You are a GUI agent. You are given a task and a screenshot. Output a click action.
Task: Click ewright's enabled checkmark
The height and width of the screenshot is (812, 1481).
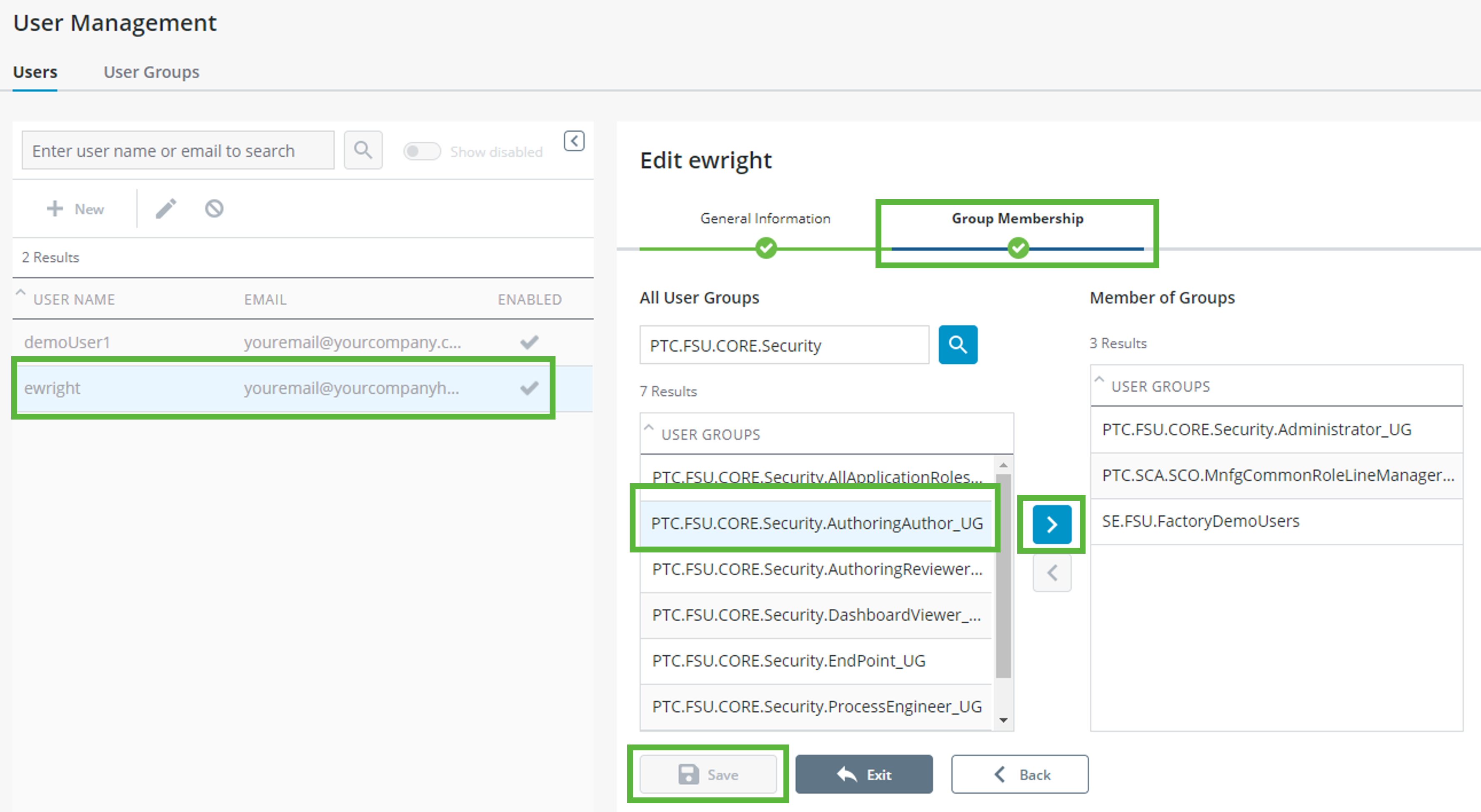pos(529,388)
